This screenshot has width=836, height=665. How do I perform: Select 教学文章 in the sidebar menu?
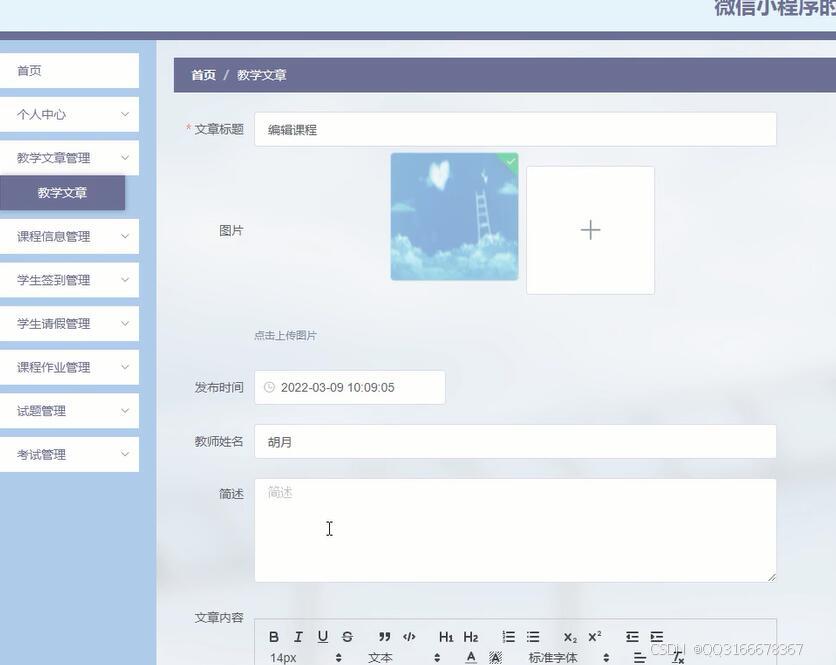coord(64,192)
